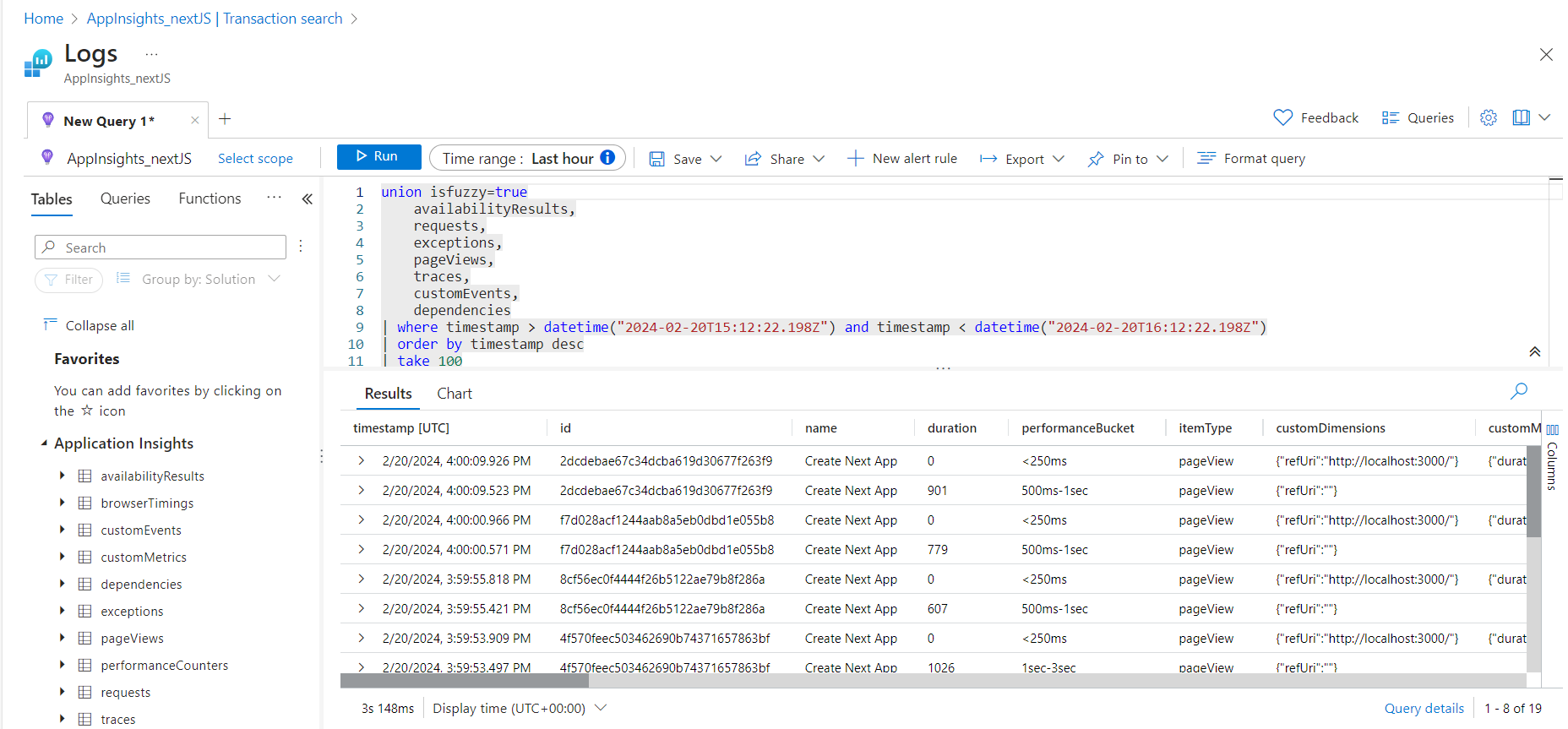The height and width of the screenshot is (729, 1568).
Task: Open the side panel more options ellipsis
Action: point(274,198)
